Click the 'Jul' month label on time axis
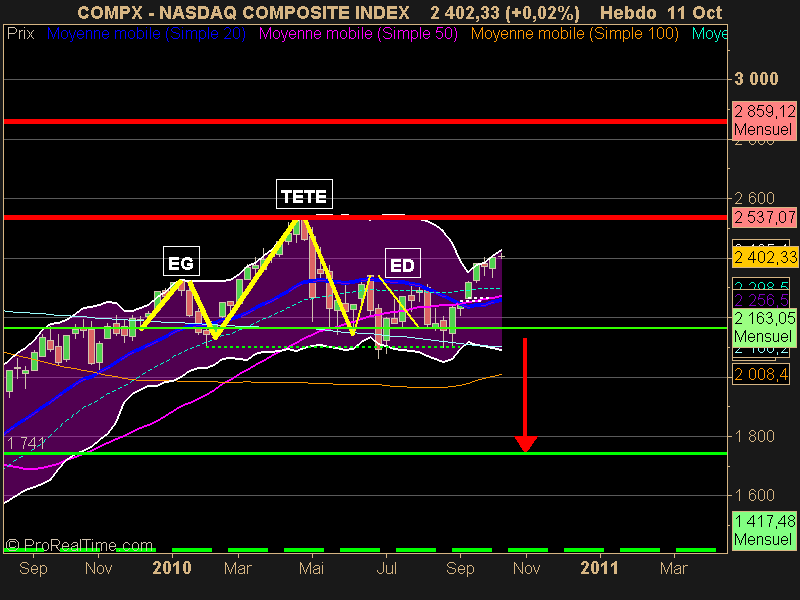This screenshot has width=800, height=600. pyautogui.click(x=386, y=568)
